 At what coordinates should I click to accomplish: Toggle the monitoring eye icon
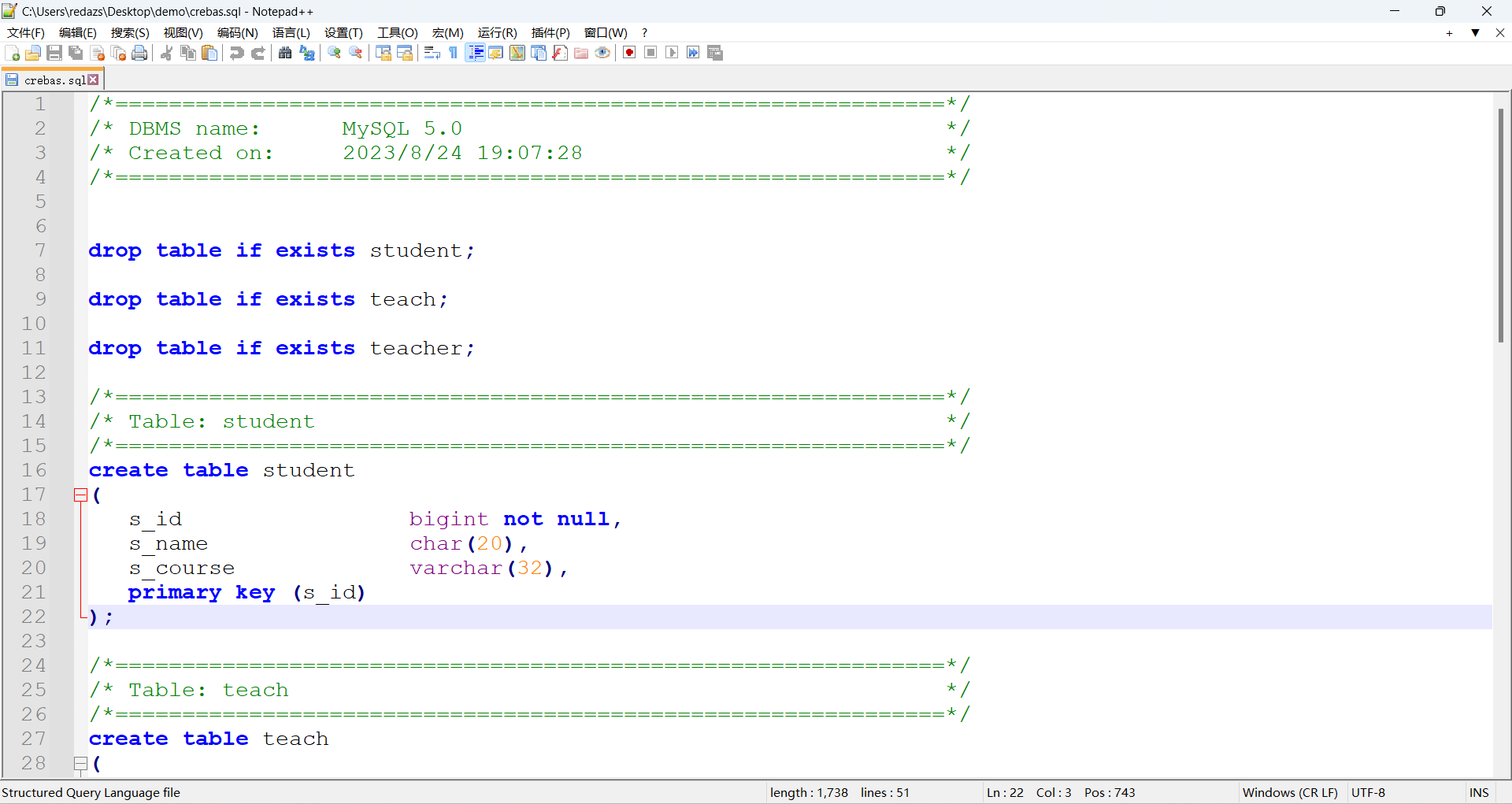click(602, 53)
